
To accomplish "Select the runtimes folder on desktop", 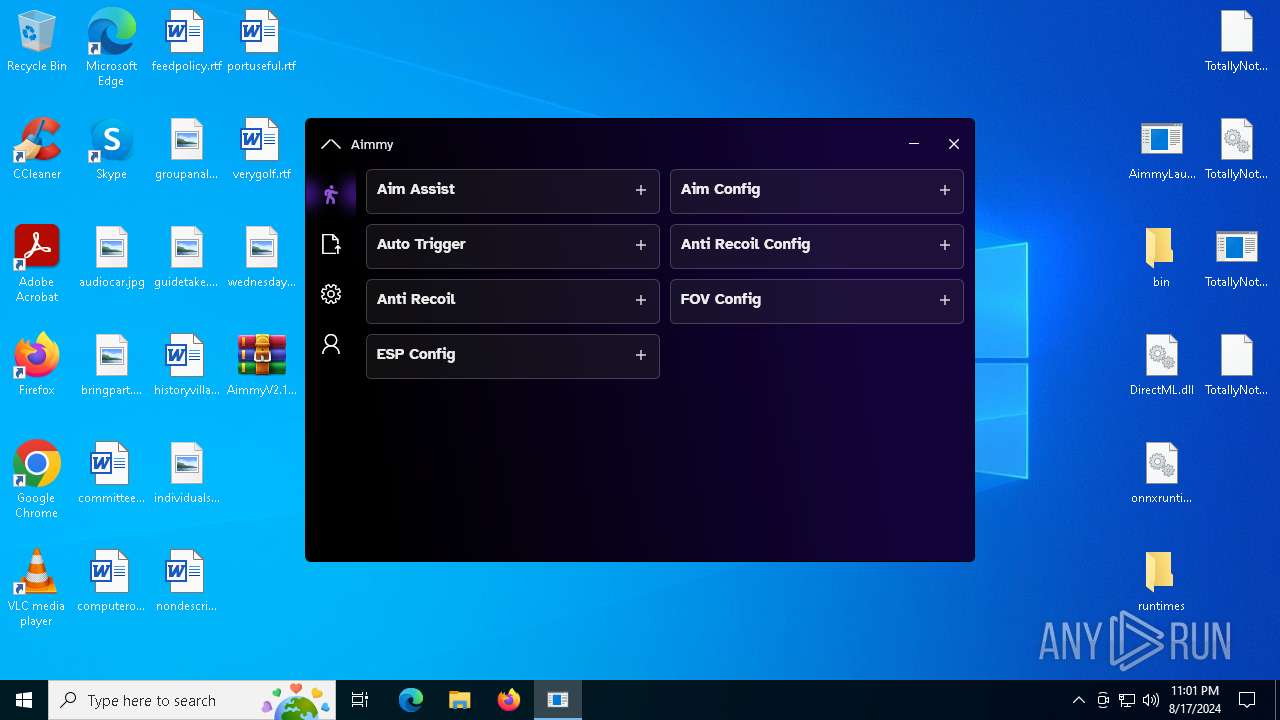I will pyautogui.click(x=1161, y=582).
